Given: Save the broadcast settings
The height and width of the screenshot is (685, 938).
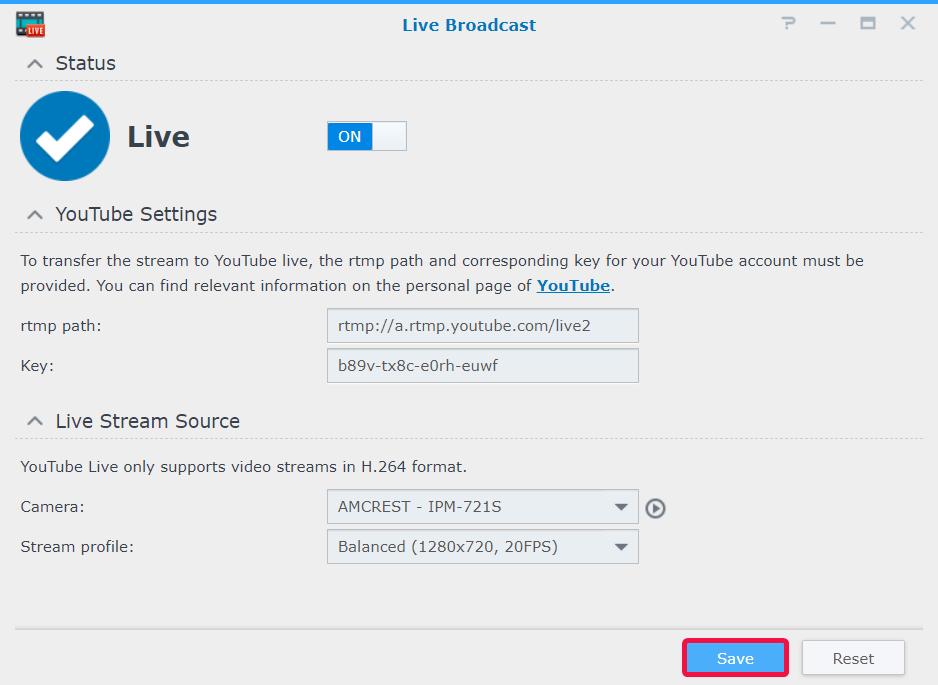Looking at the screenshot, I should click(735, 658).
